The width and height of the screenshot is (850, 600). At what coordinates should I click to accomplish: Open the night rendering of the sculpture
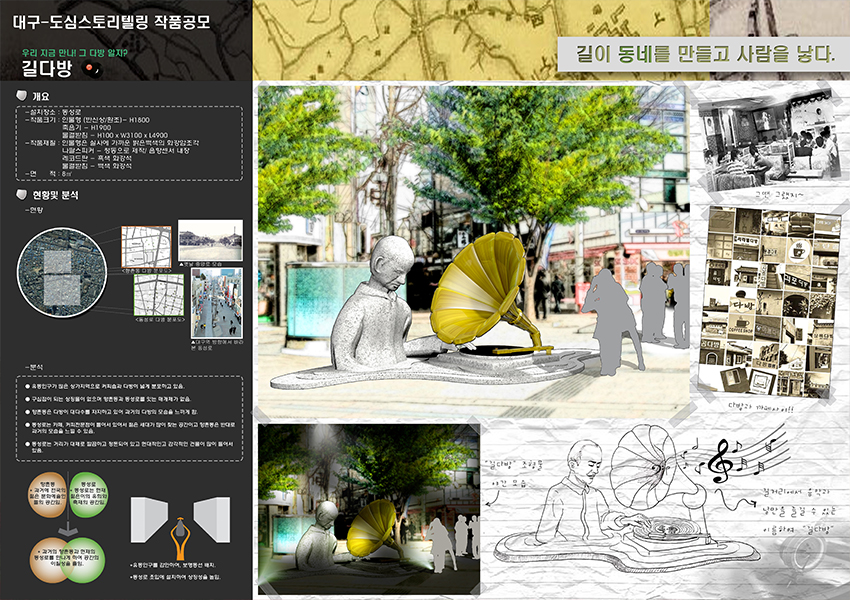(369, 509)
